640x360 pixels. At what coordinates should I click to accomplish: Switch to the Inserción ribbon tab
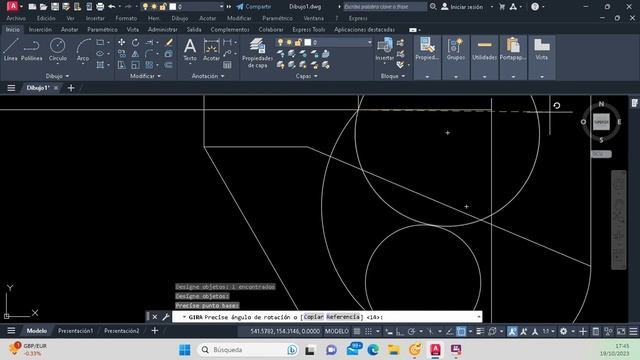[40, 29]
